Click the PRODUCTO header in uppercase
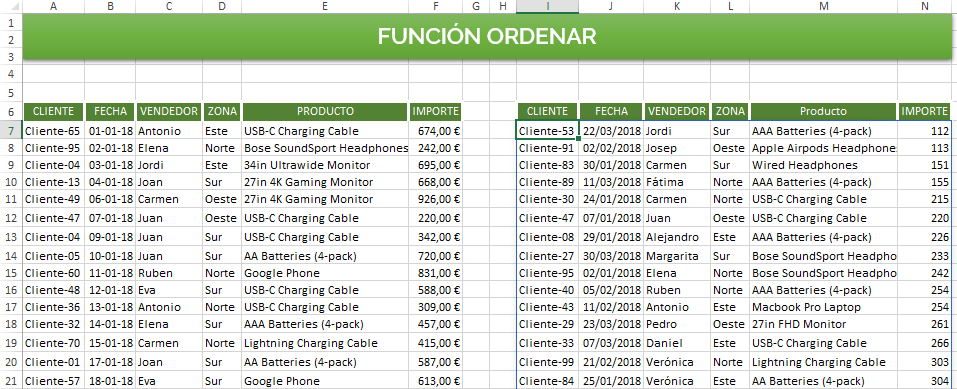This screenshot has height=389, width=957. 325,112
